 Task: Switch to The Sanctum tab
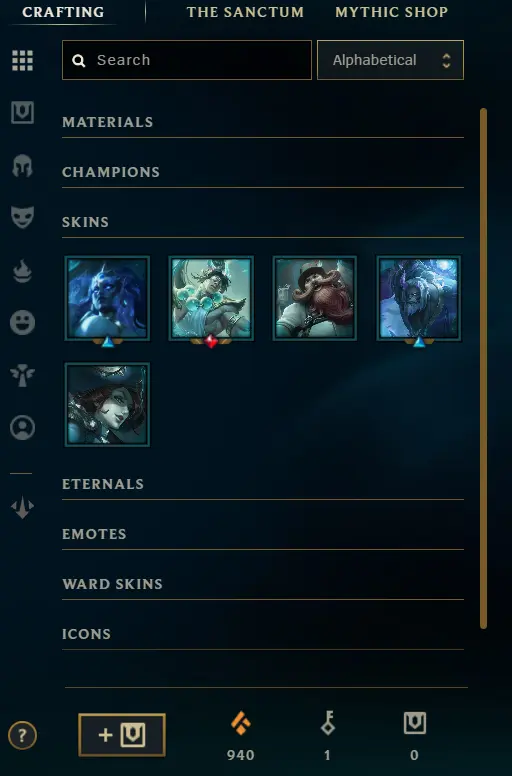coord(245,12)
